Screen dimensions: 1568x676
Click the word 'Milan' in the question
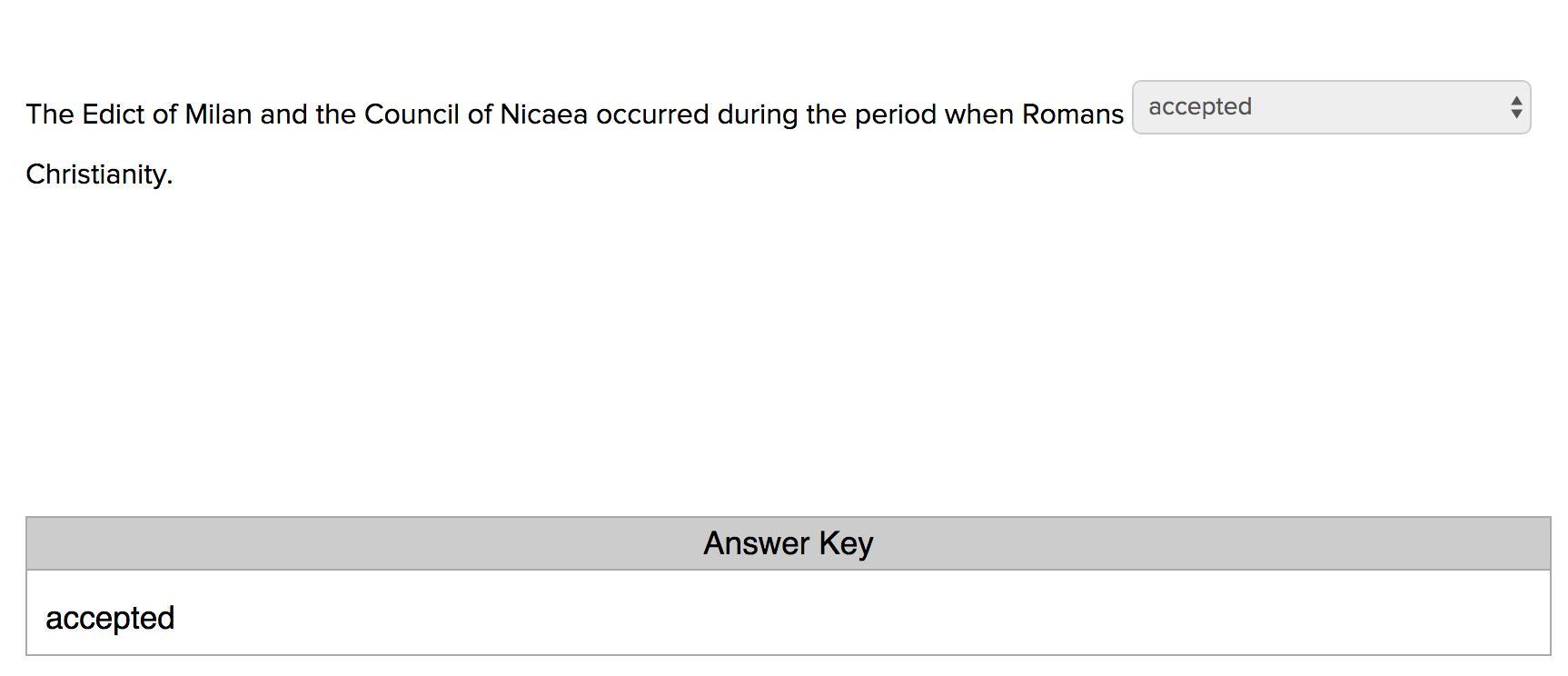pos(218,114)
